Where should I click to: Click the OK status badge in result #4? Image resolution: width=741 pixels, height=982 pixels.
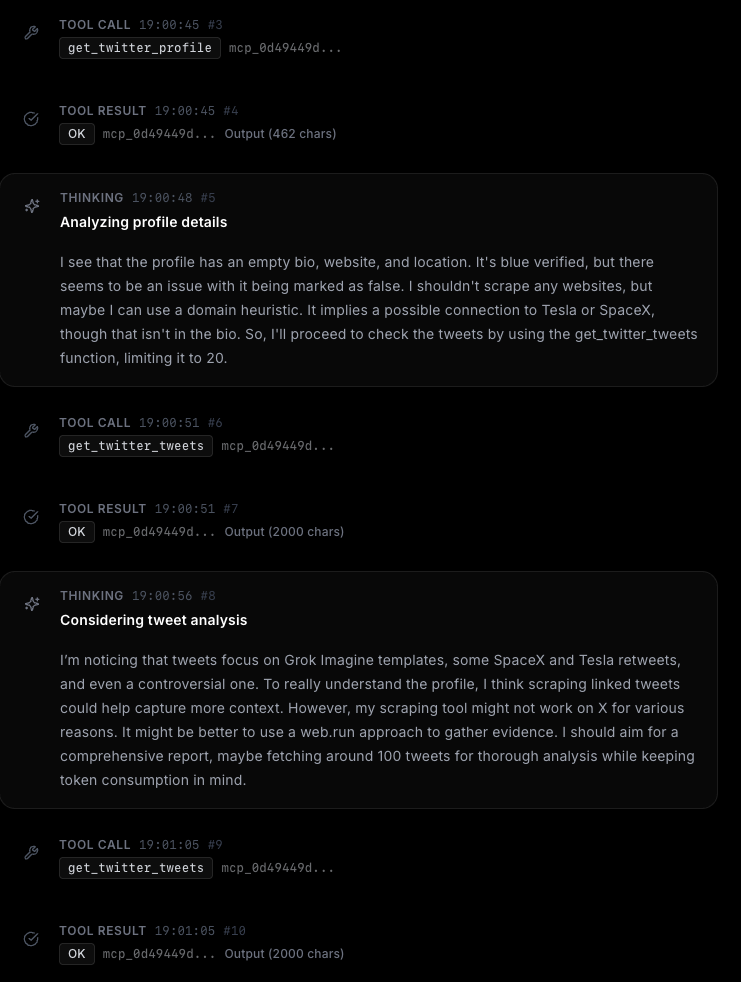coord(77,134)
